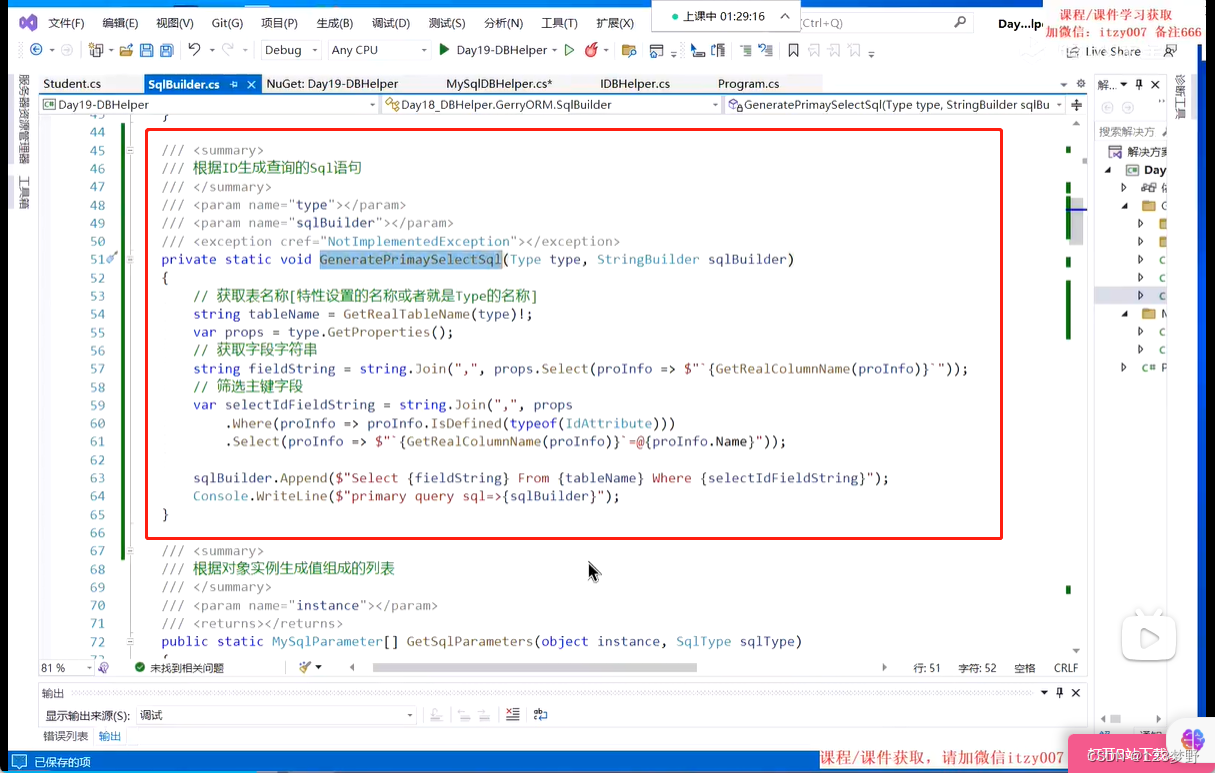
Task: Open the Debug configuration dropdown
Action: click(290, 50)
